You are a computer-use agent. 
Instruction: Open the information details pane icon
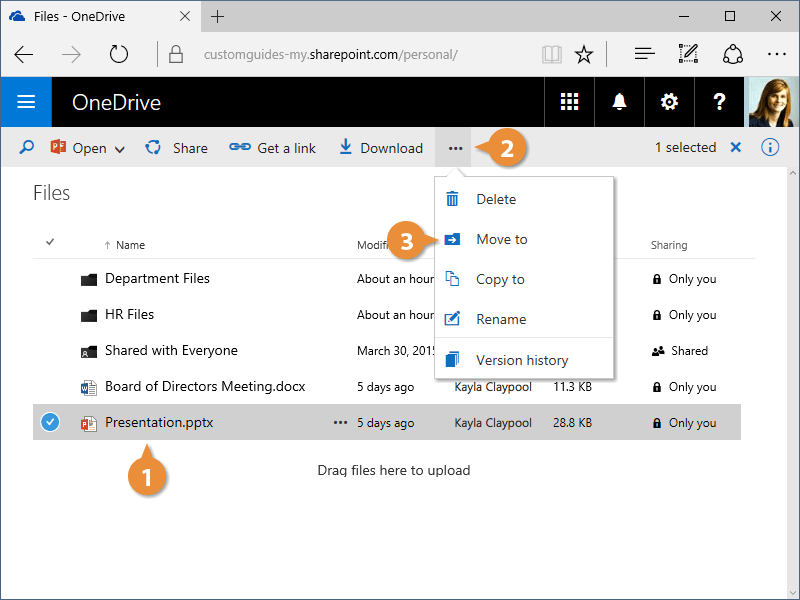click(x=769, y=148)
